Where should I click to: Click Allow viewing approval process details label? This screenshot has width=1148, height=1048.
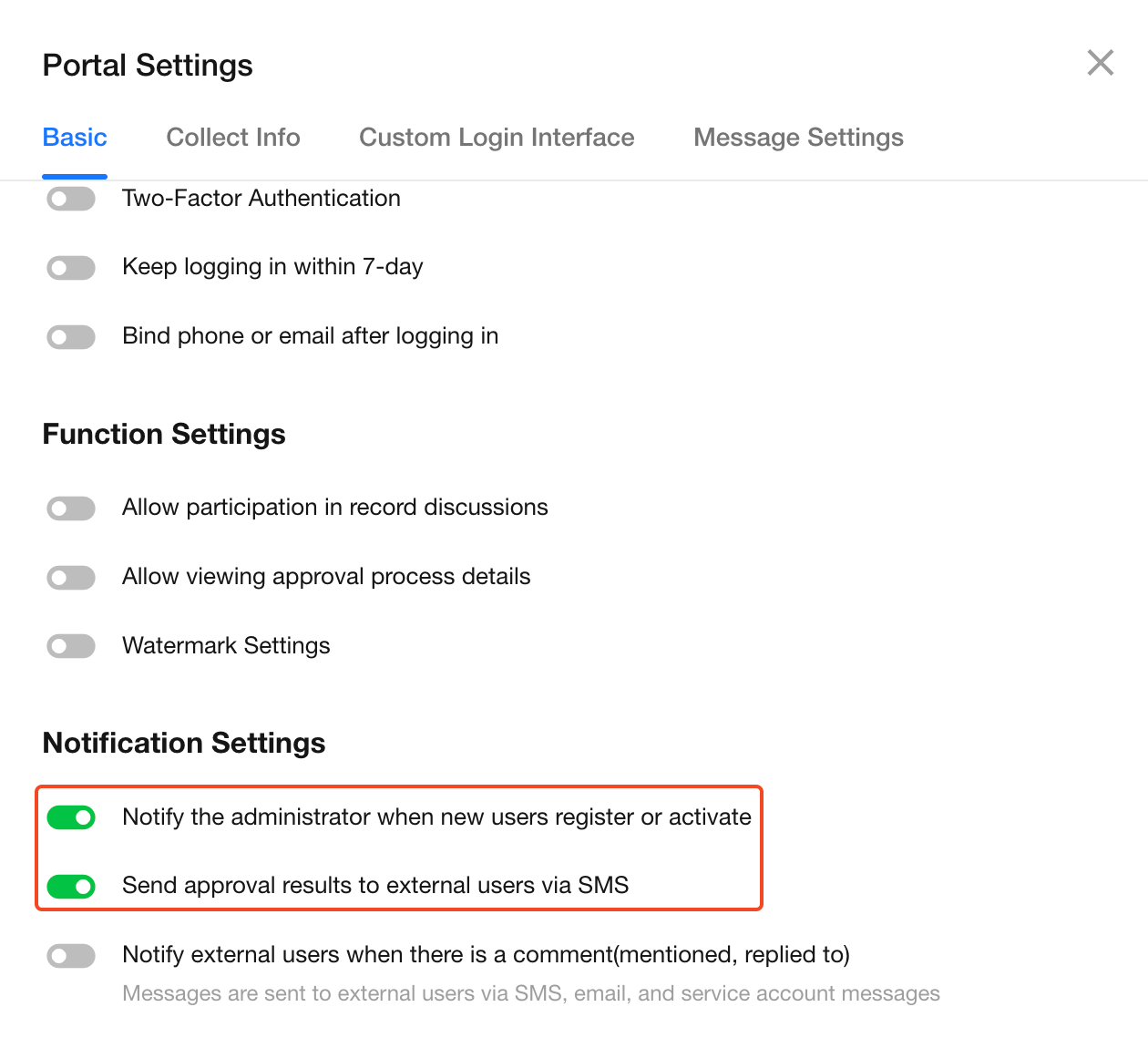coord(326,577)
